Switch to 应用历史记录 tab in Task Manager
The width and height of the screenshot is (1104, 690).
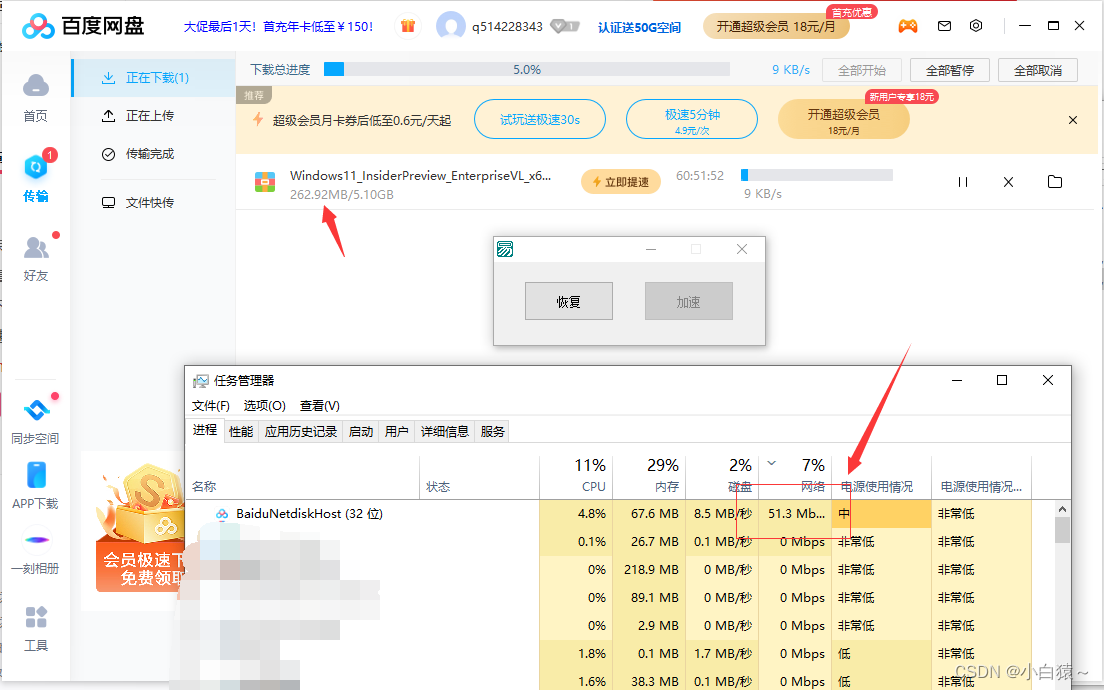[301, 432]
